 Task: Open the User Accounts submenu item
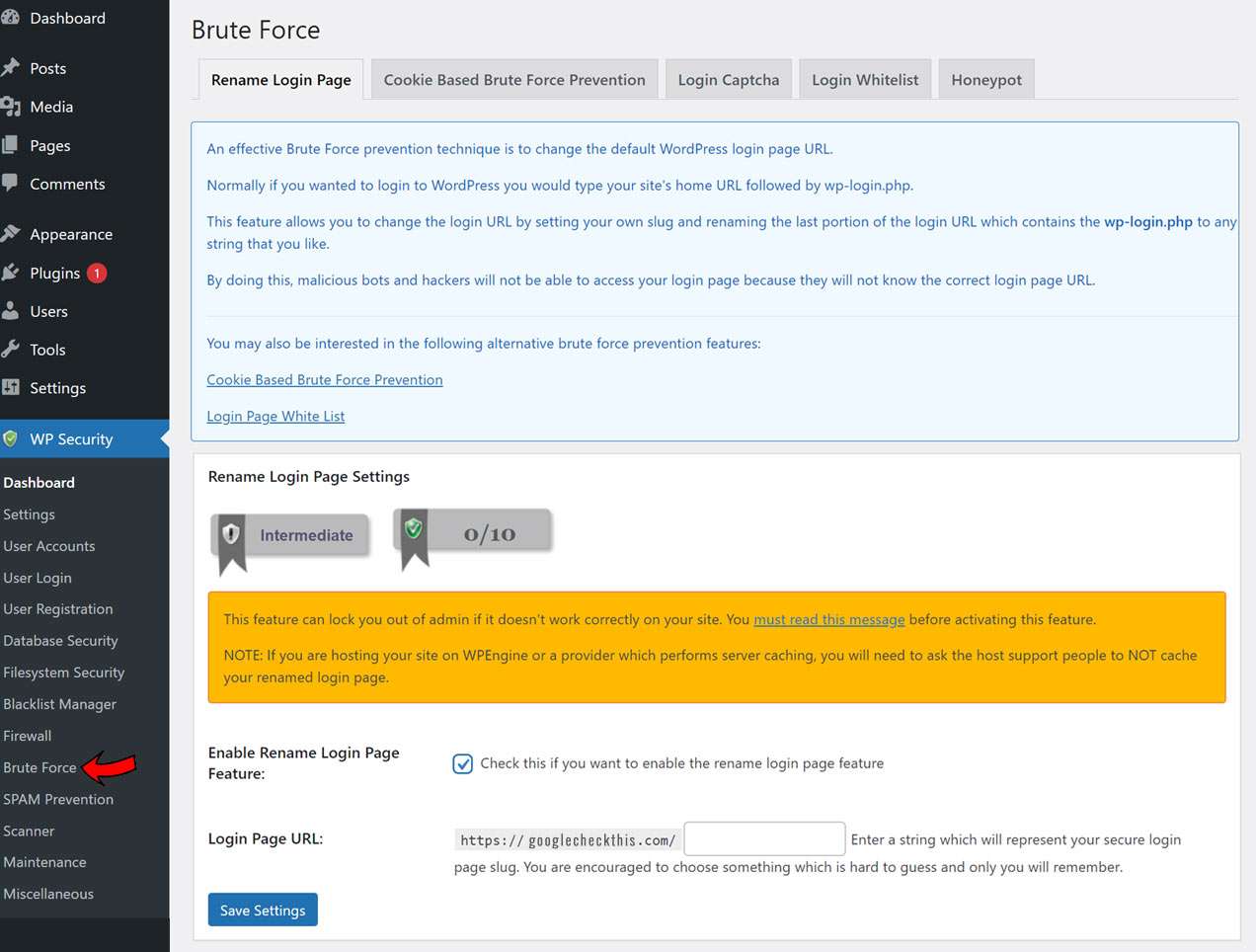point(49,546)
